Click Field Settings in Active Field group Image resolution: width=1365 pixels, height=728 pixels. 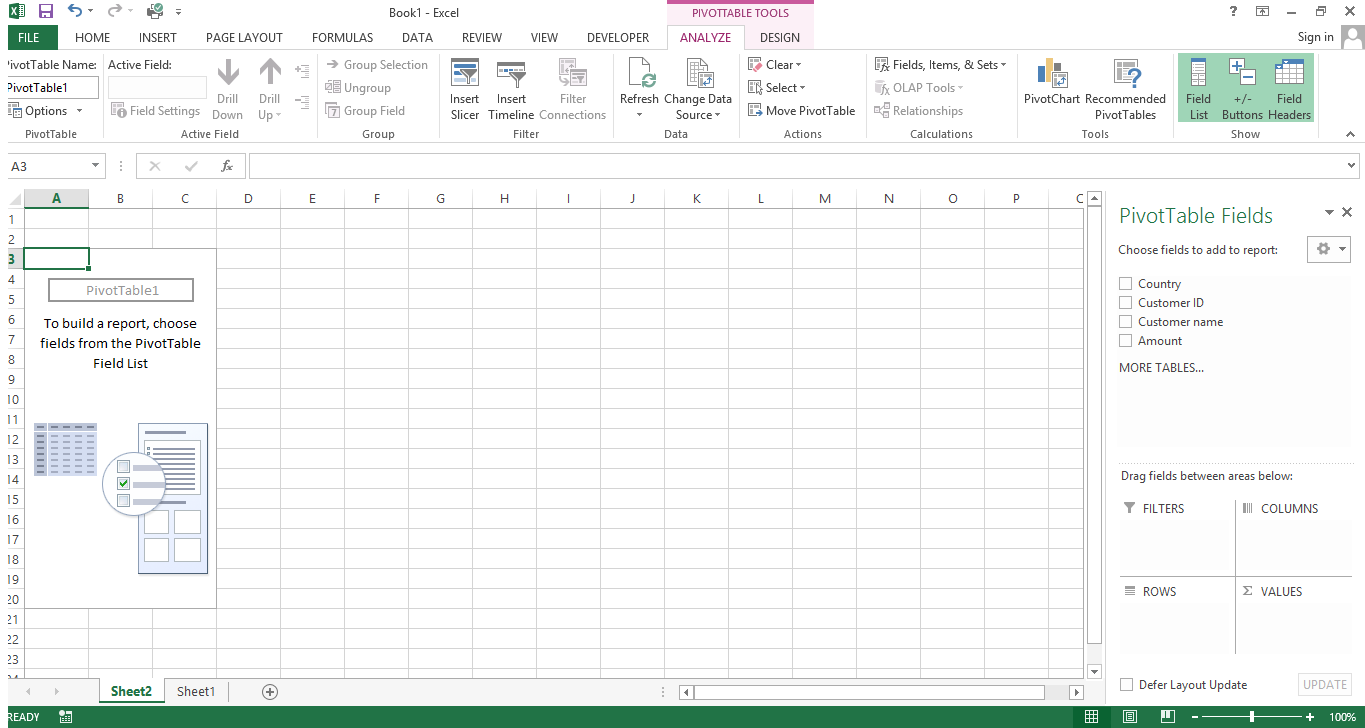pyautogui.click(x=155, y=111)
